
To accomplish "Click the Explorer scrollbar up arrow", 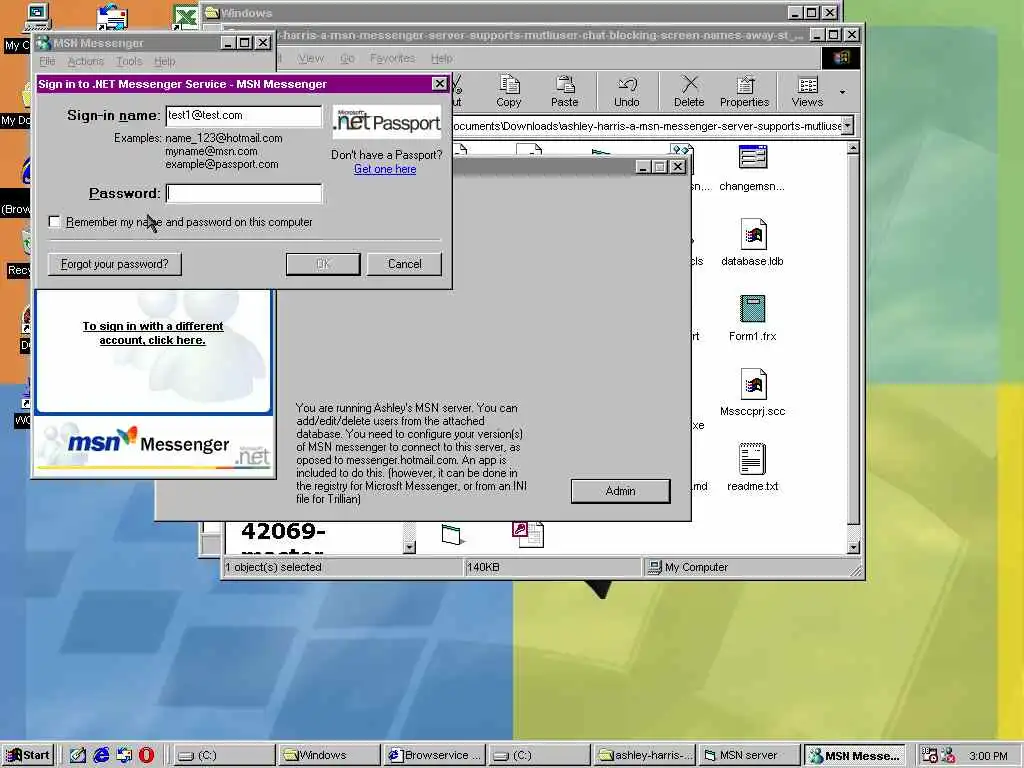I will tap(853, 148).
